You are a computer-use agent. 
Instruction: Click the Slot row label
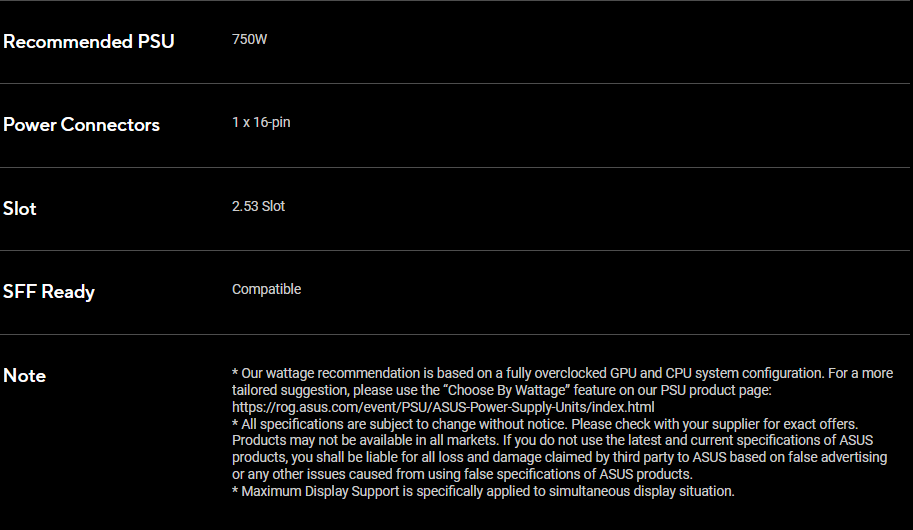coord(20,209)
